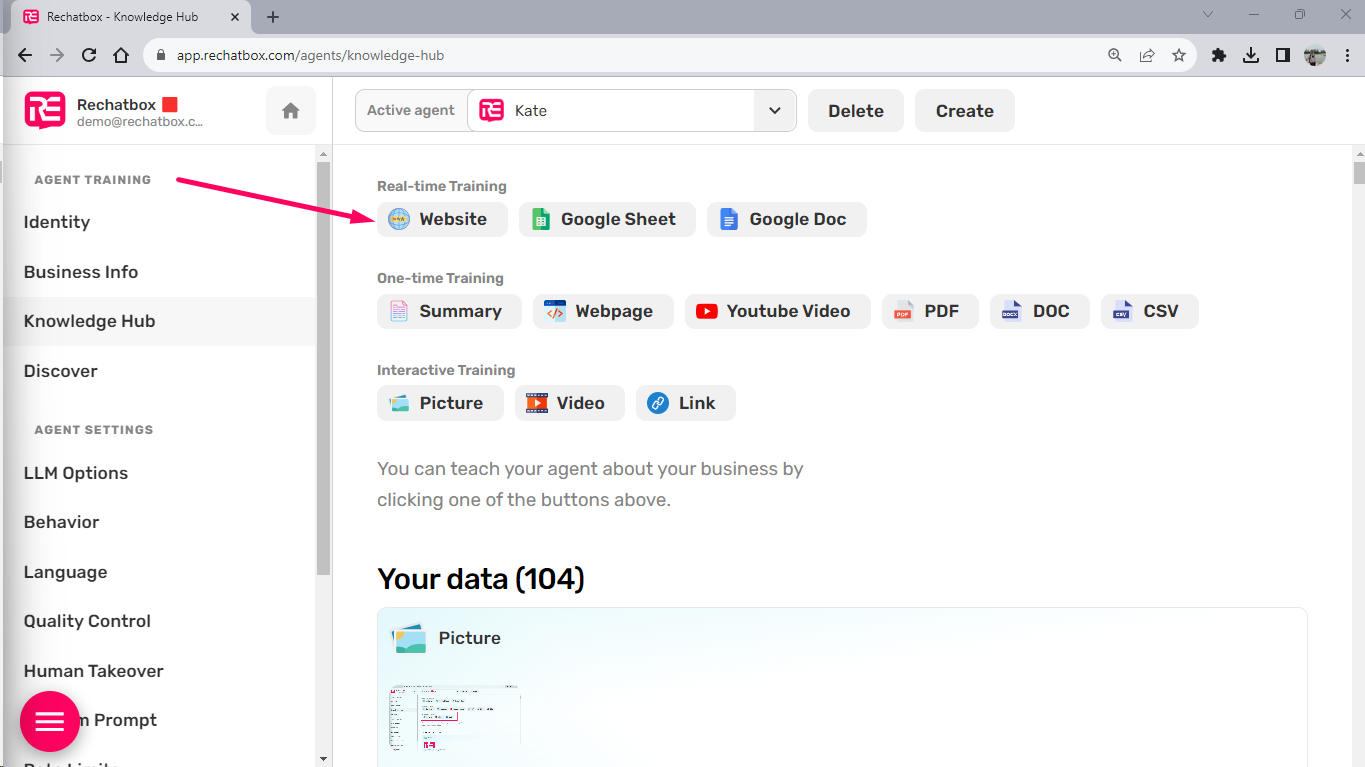Go to dashboard via home icon button
The width and height of the screenshot is (1365, 767).
click(291, 111)
